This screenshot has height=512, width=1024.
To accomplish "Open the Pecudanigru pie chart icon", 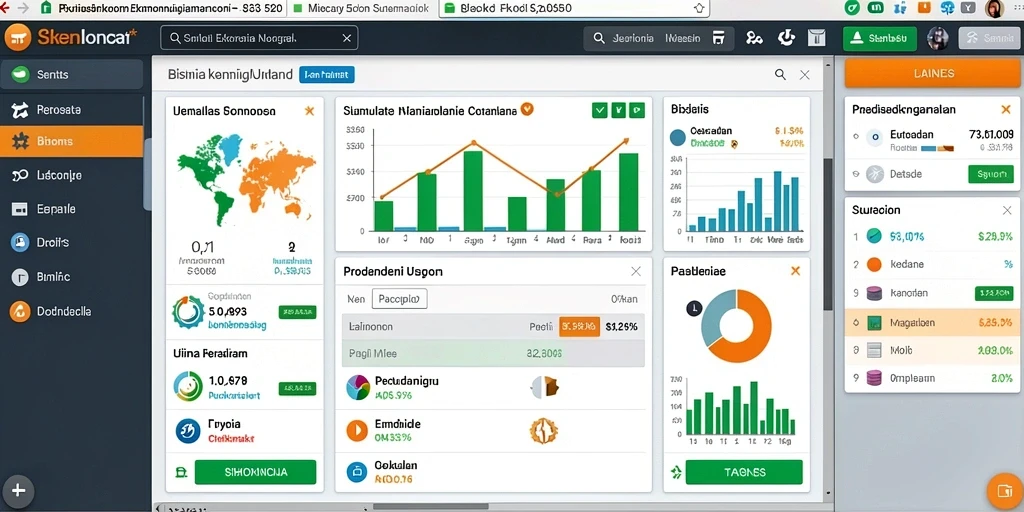I will click(358, 387).
